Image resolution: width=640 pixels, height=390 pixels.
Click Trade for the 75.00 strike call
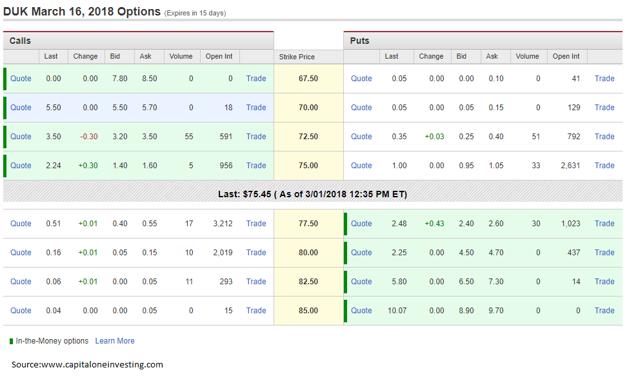256,165
